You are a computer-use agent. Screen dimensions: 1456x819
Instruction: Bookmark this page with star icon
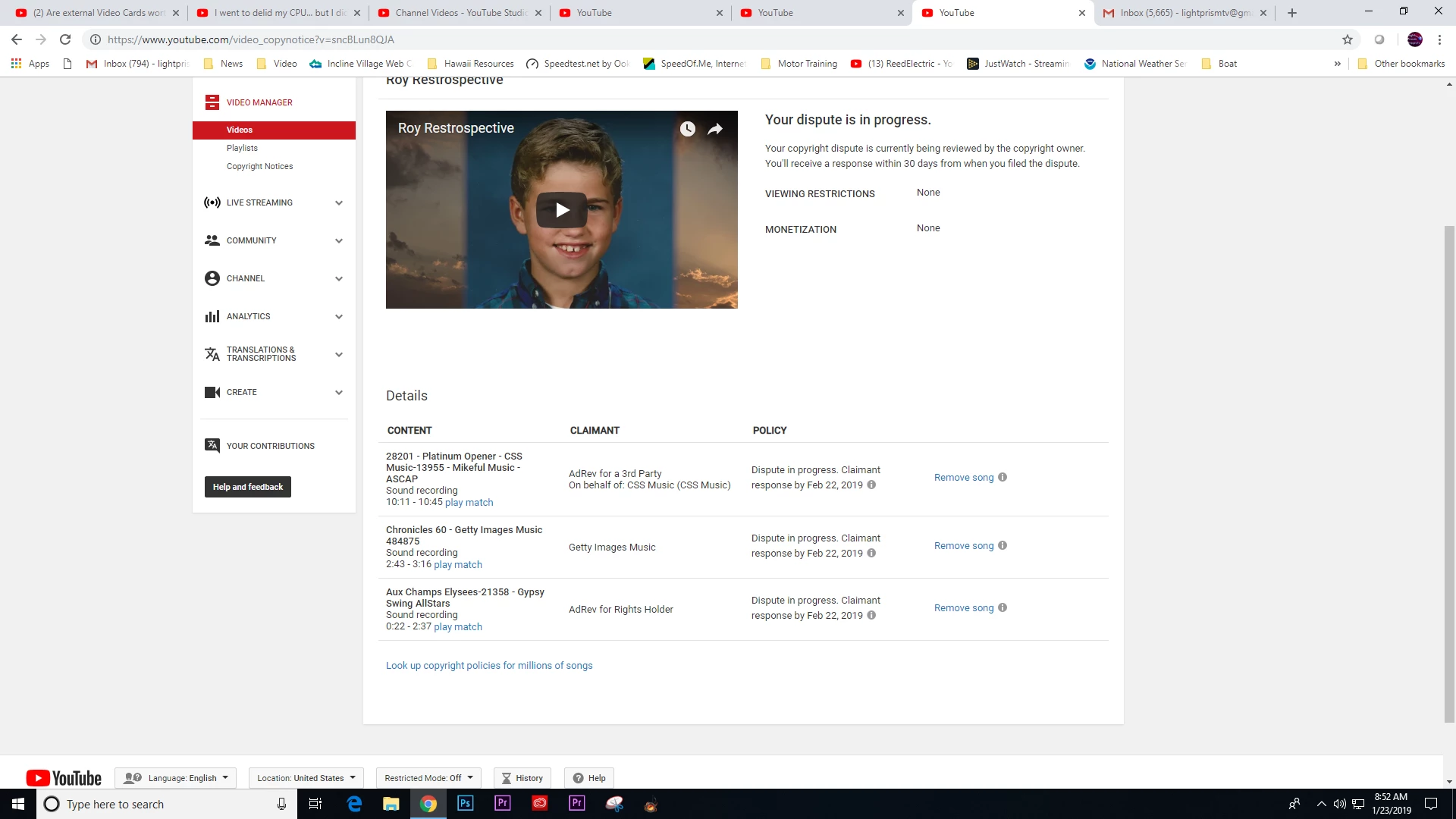click(x=1347, y=39)
